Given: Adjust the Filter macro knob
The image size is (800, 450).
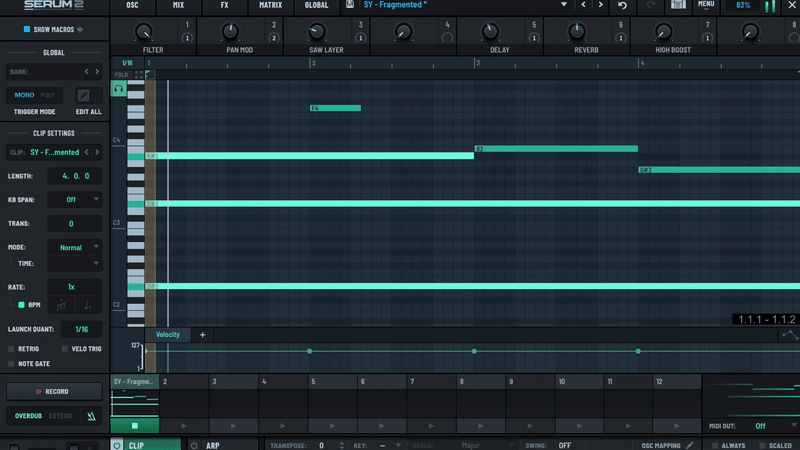Looking at the screenshot, I should (x=144, y=33).
